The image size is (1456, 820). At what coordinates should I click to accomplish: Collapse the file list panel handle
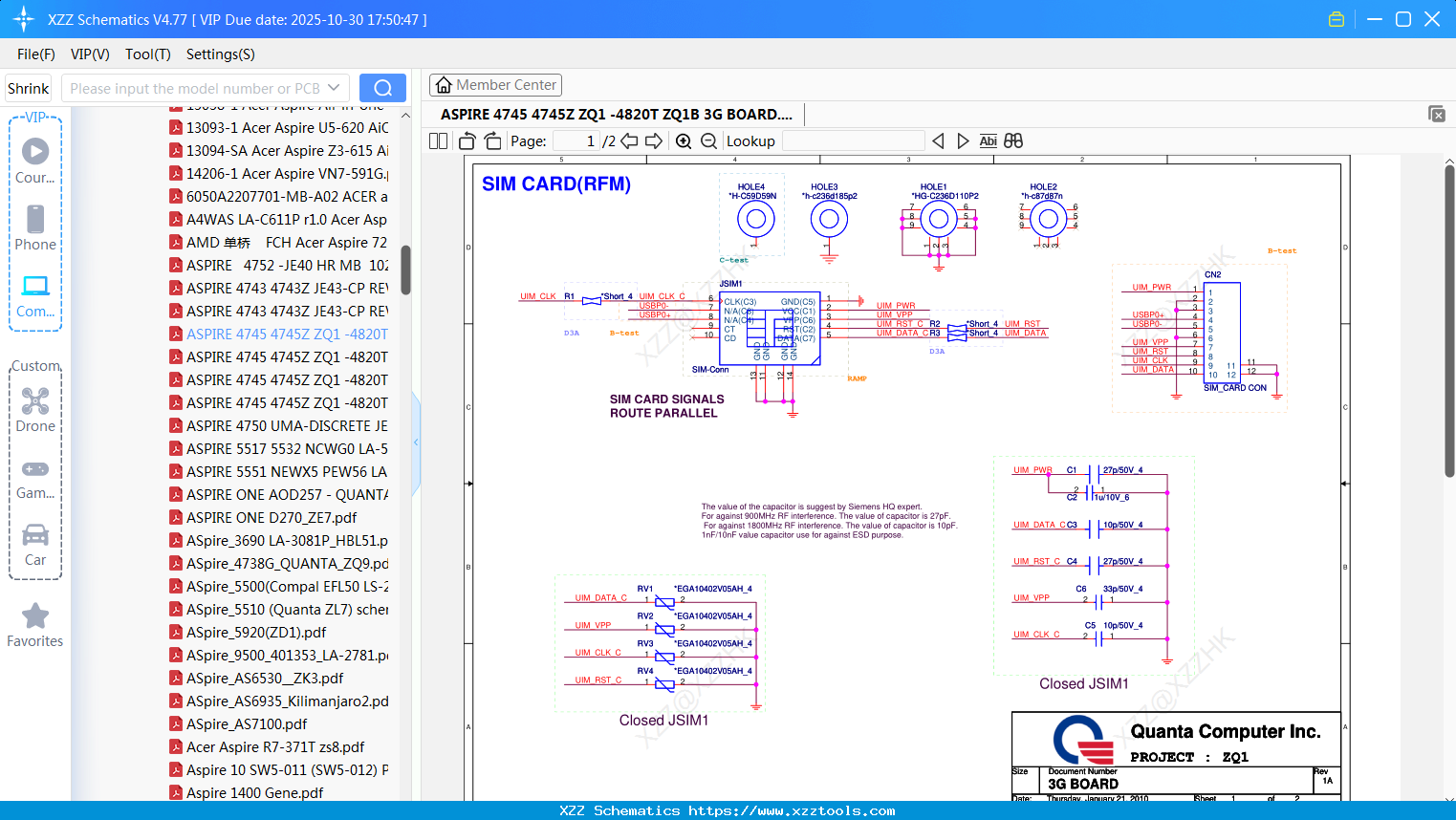pos(416,442)
